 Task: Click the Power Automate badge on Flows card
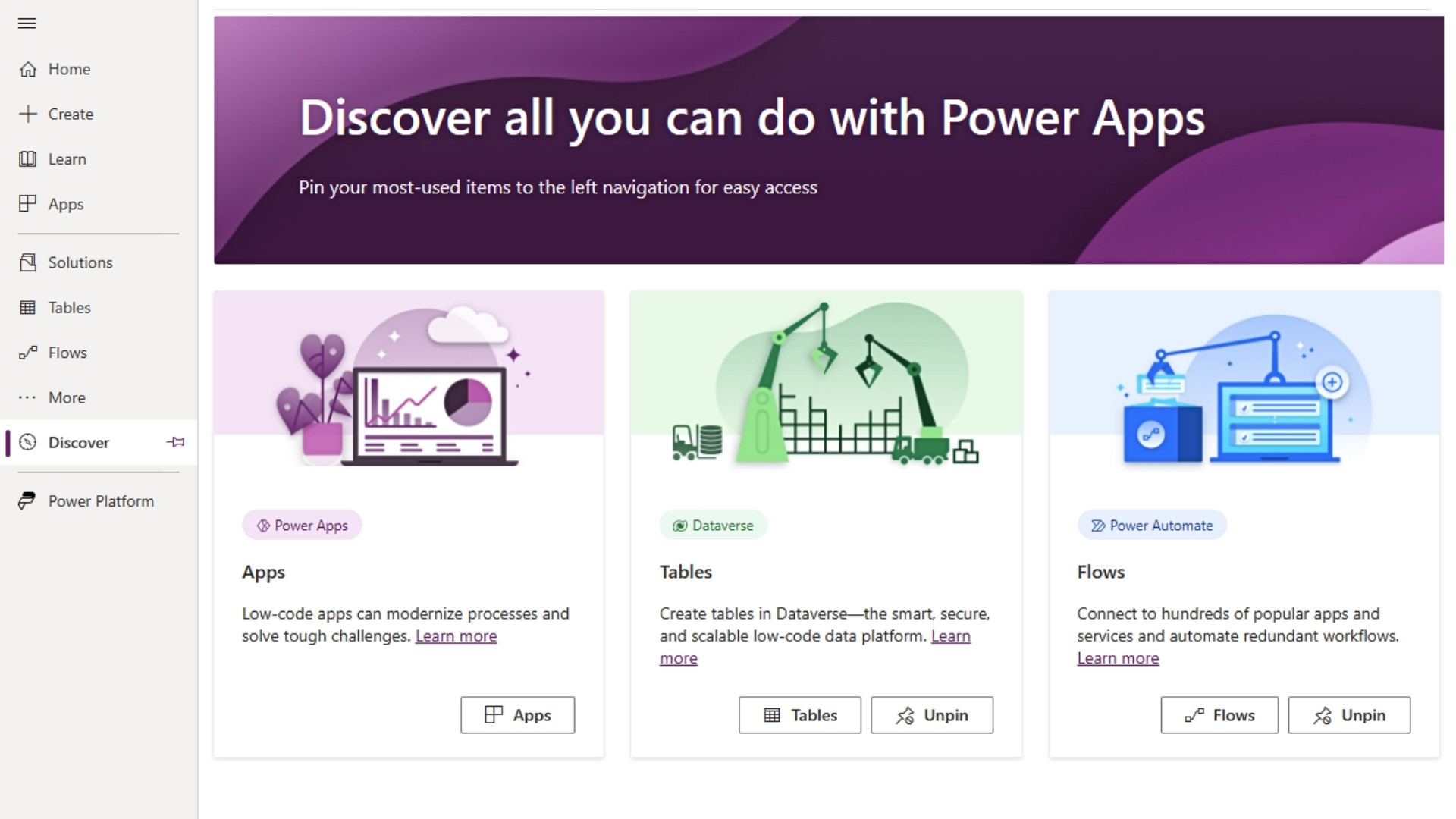(x=1151, y=524)
